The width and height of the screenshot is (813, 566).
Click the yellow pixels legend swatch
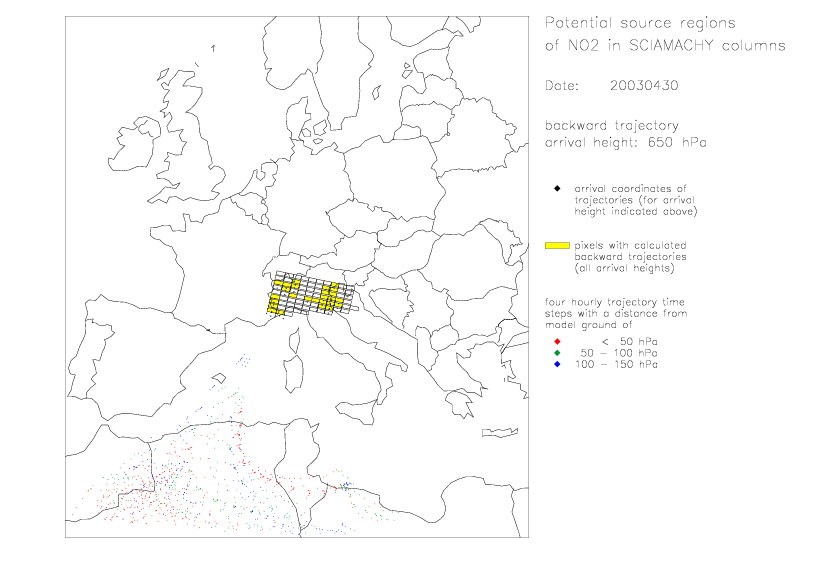(x=557, y=246)
